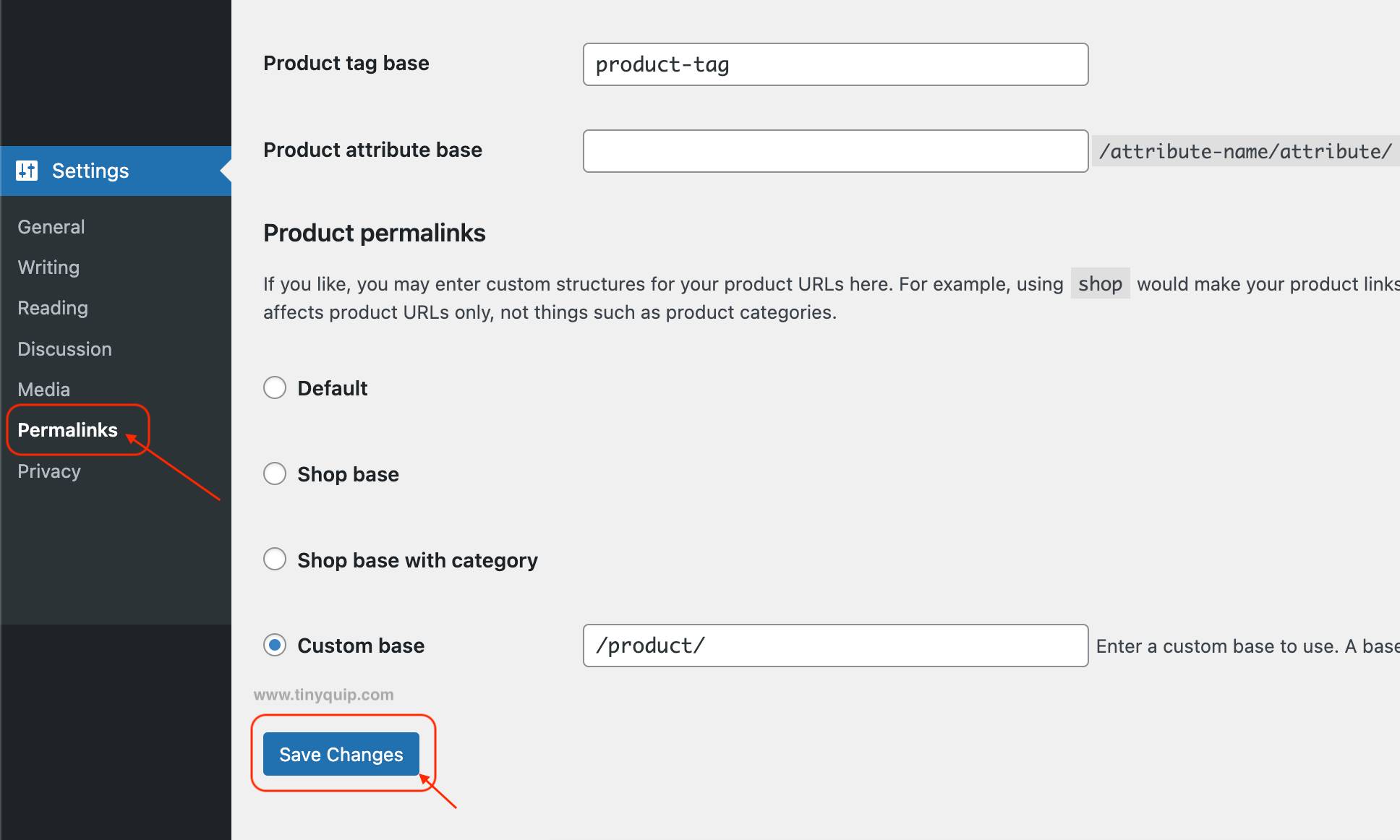
Task: Click the Default label text
Action: [333, 388]
